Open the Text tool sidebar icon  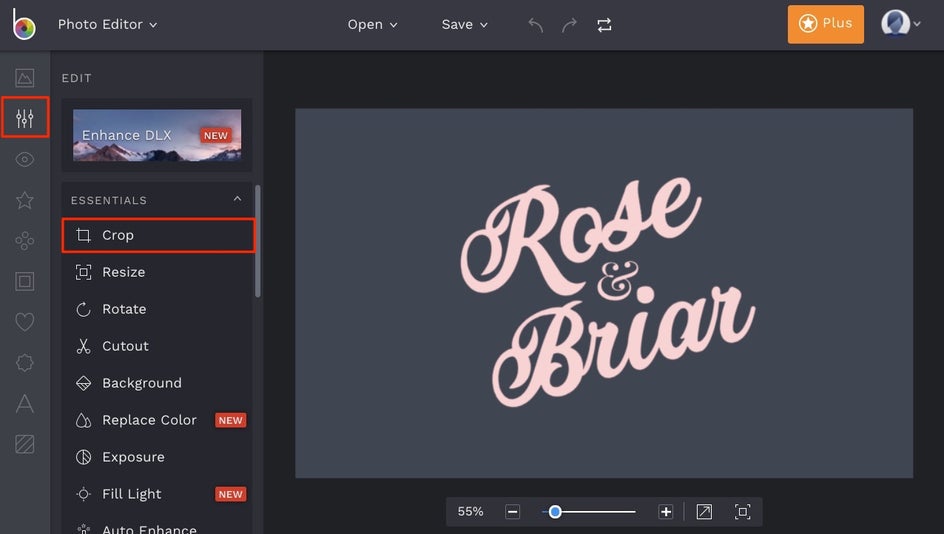click(x=25, y=404)
